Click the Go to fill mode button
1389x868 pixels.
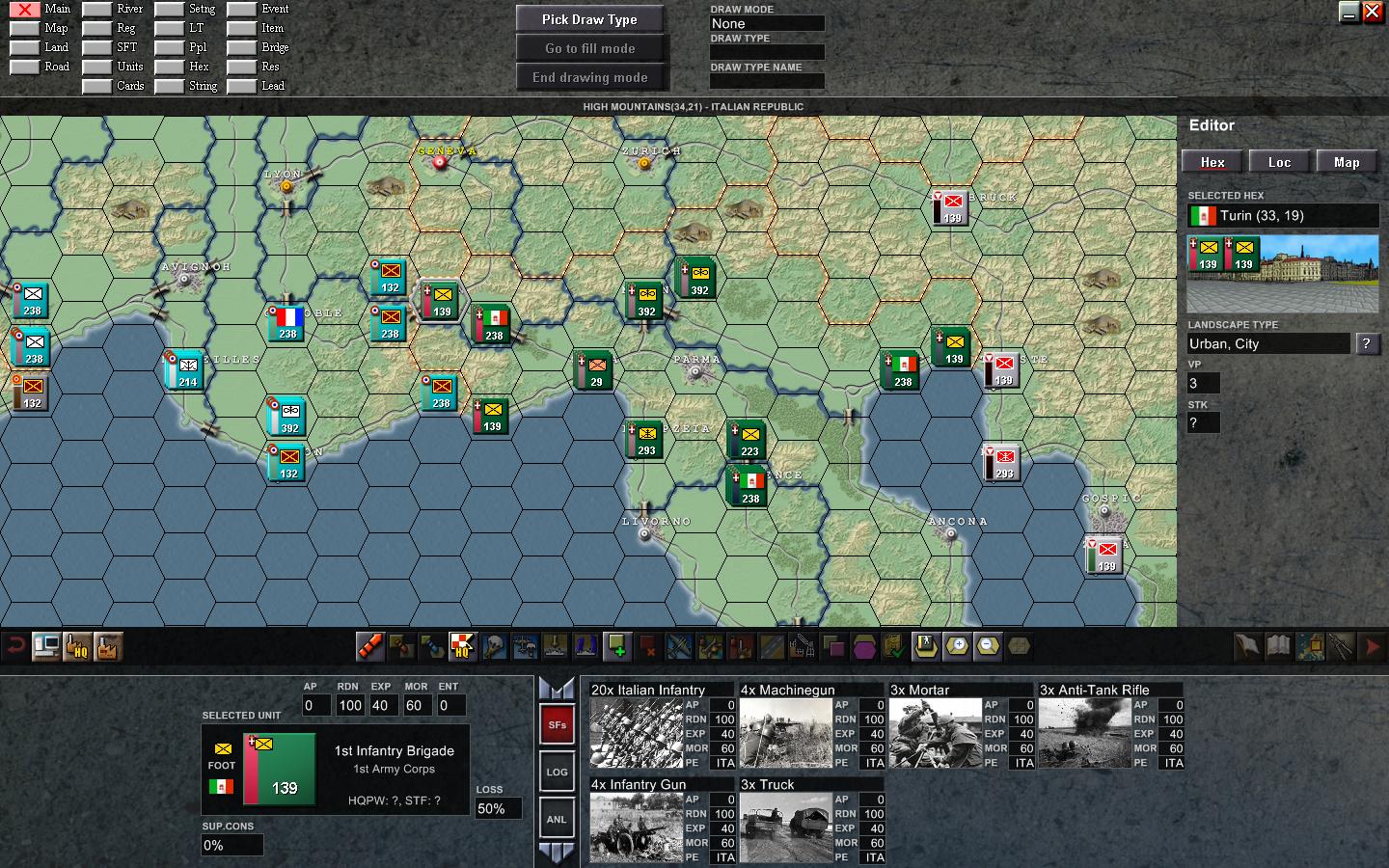coord(589,48)
